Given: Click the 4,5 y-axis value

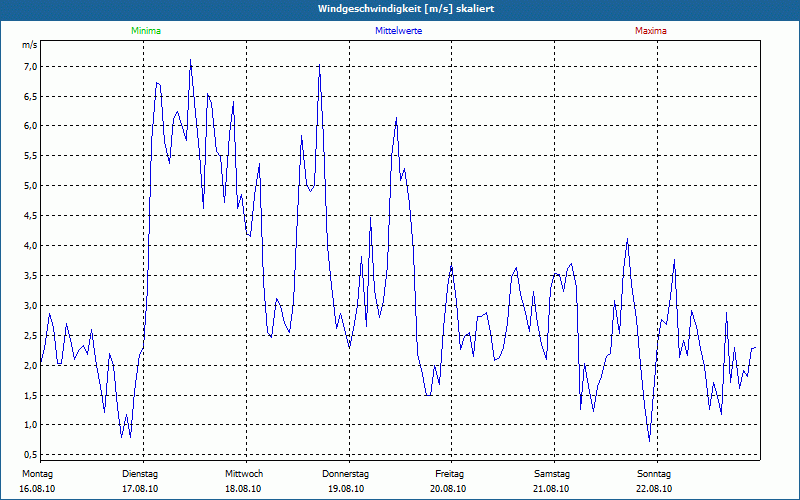Looking at the screenshot, I should tap(30, 216).
